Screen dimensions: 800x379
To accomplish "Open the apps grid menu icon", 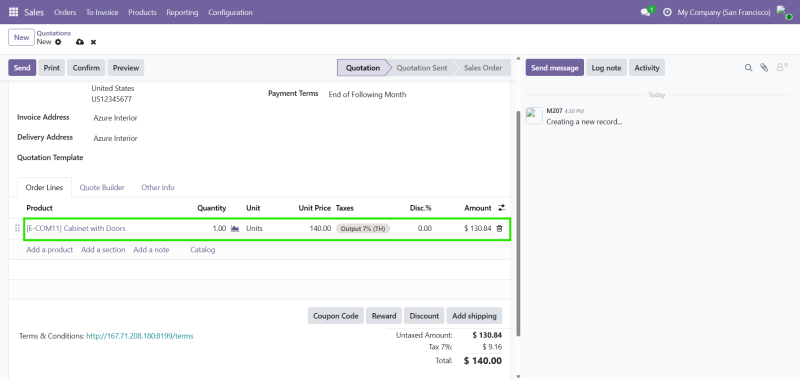I will (14, 12).
